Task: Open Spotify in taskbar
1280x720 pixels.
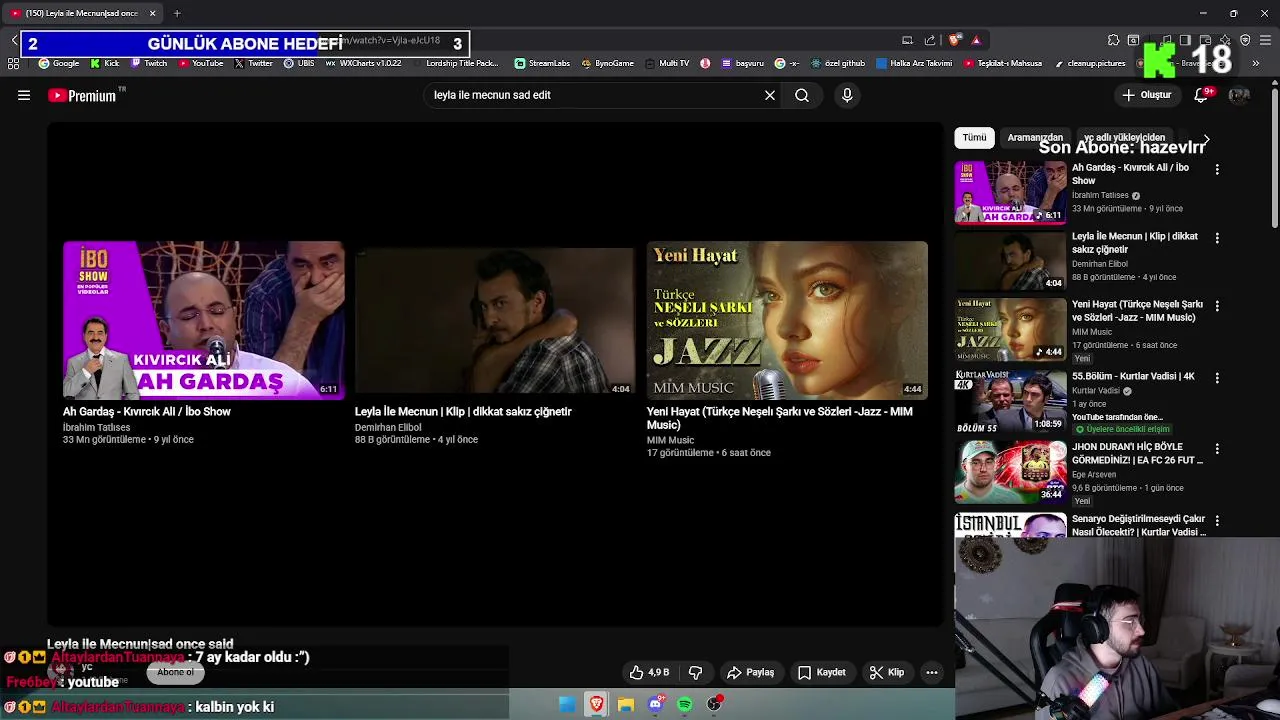Action: [x=685, y=704]
